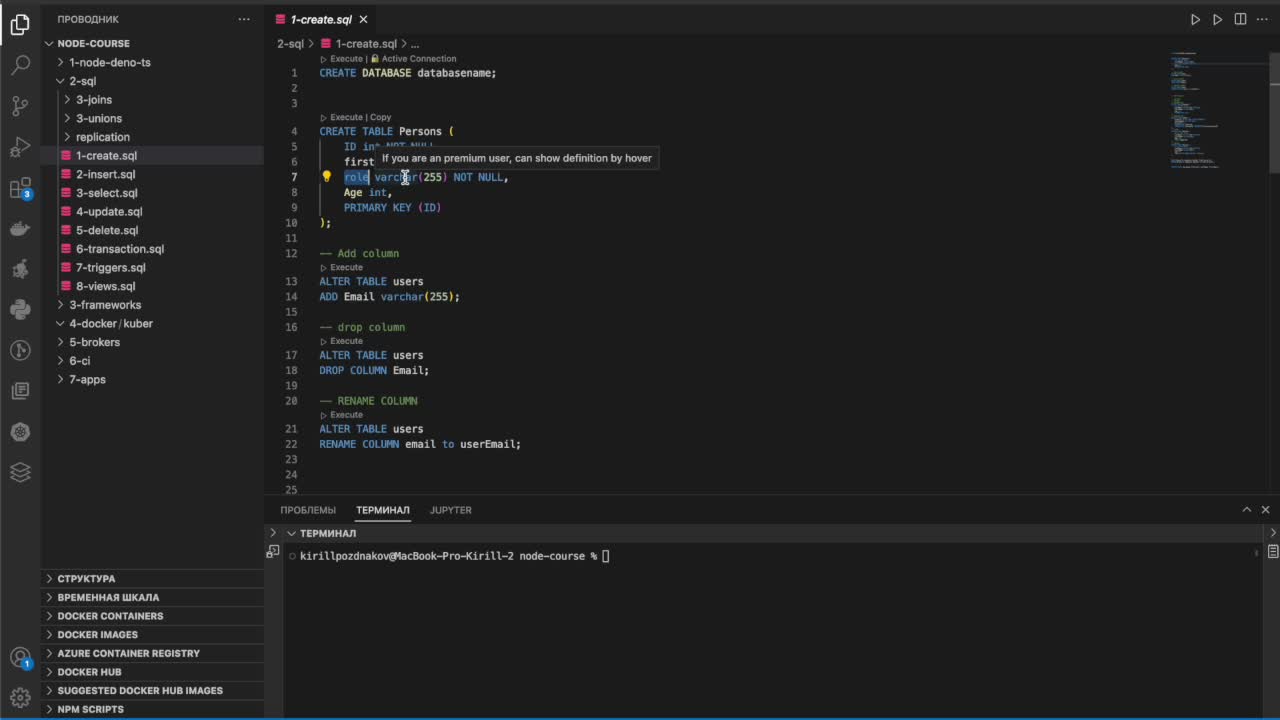
Task: Click 2-sql in the breadcrumb path
Action: [290, 44]
